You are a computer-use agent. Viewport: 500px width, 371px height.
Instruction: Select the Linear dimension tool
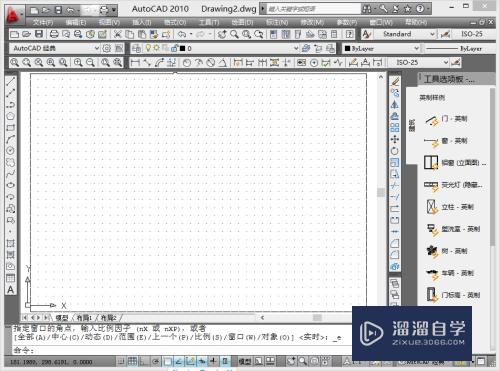point(135,62)
